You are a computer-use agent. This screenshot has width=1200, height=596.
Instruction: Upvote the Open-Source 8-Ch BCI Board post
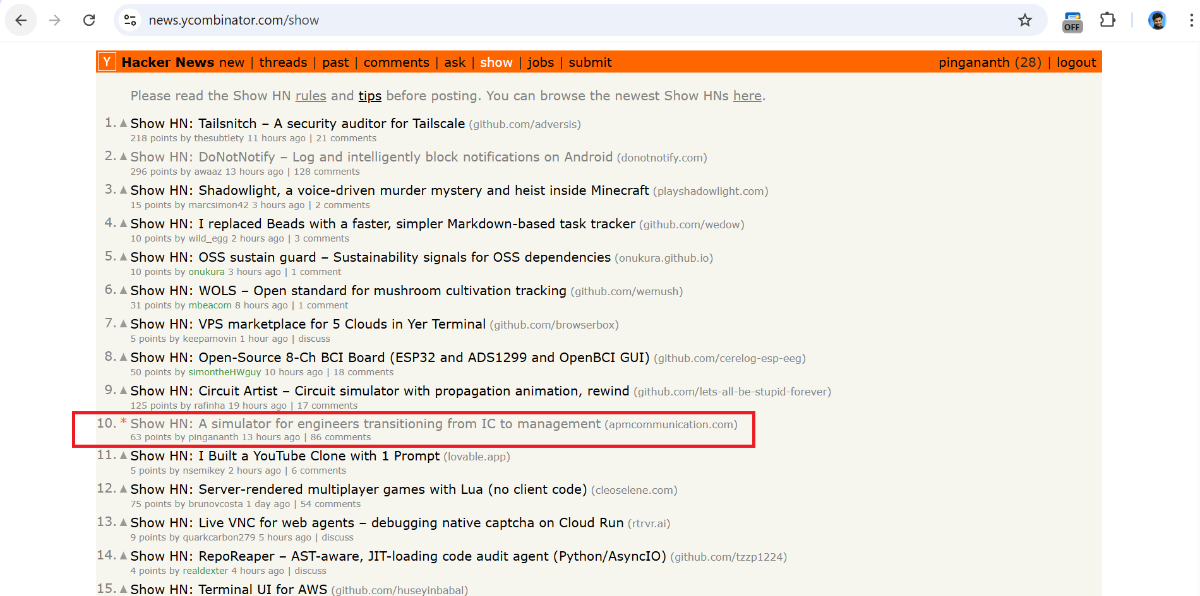pos(124,357)
